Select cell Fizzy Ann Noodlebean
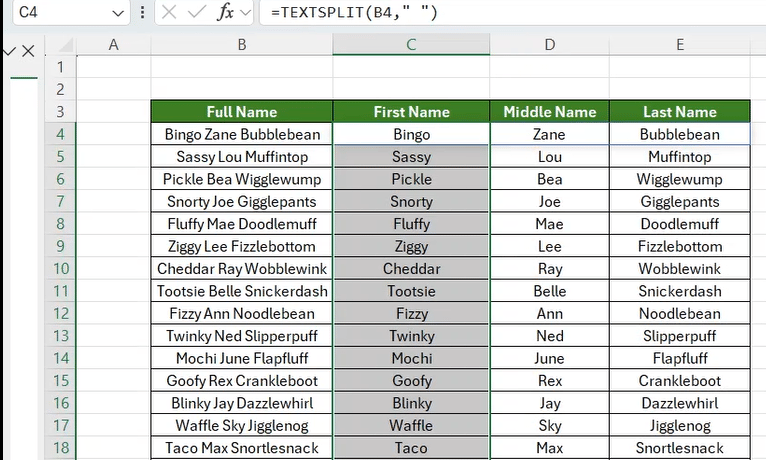This screenshot has width=766, height=460. [x=242, y=314]
